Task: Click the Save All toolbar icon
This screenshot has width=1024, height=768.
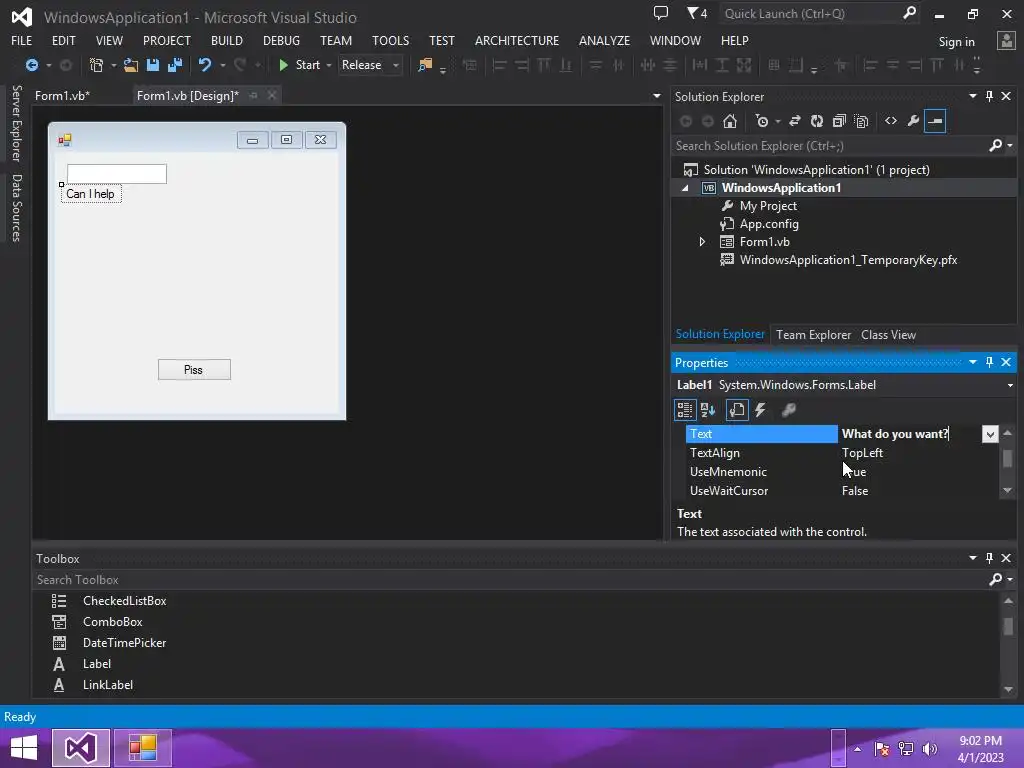Action: point(175,65)
